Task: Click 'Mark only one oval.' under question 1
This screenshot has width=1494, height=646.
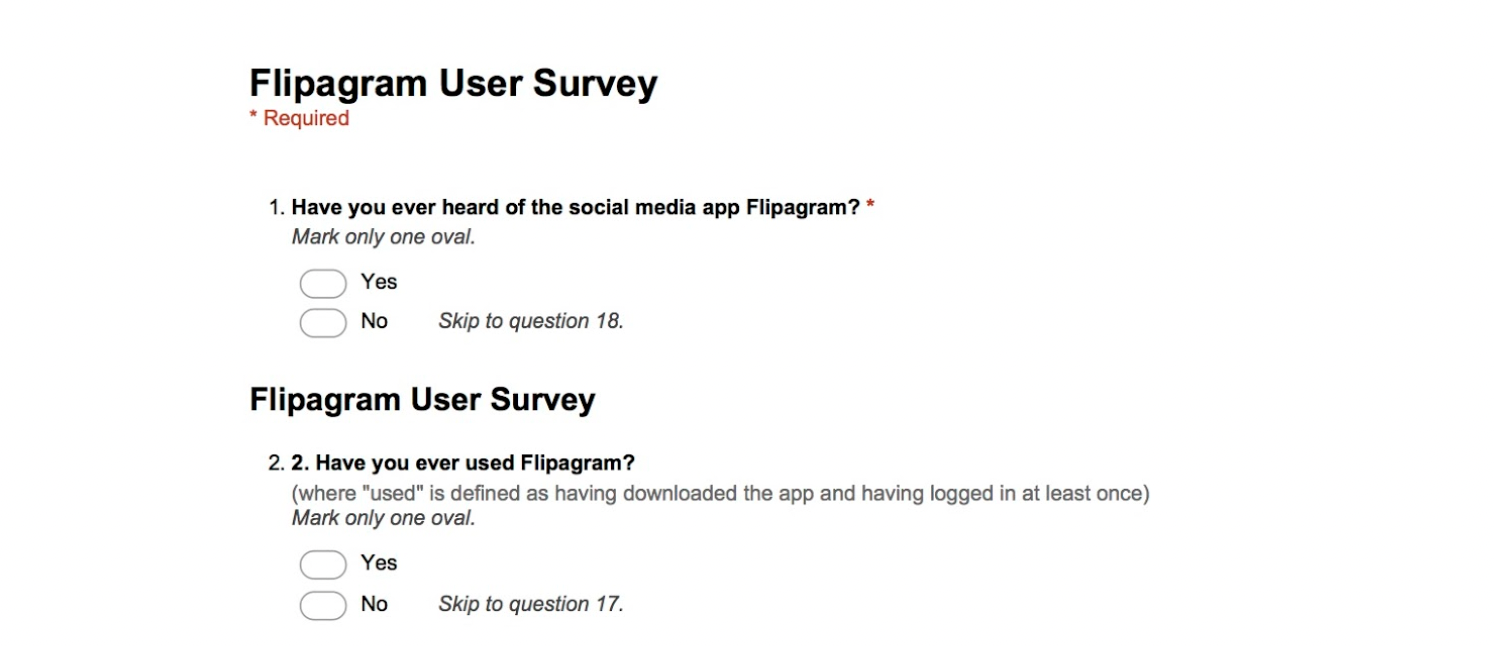Action: [383, 237]
